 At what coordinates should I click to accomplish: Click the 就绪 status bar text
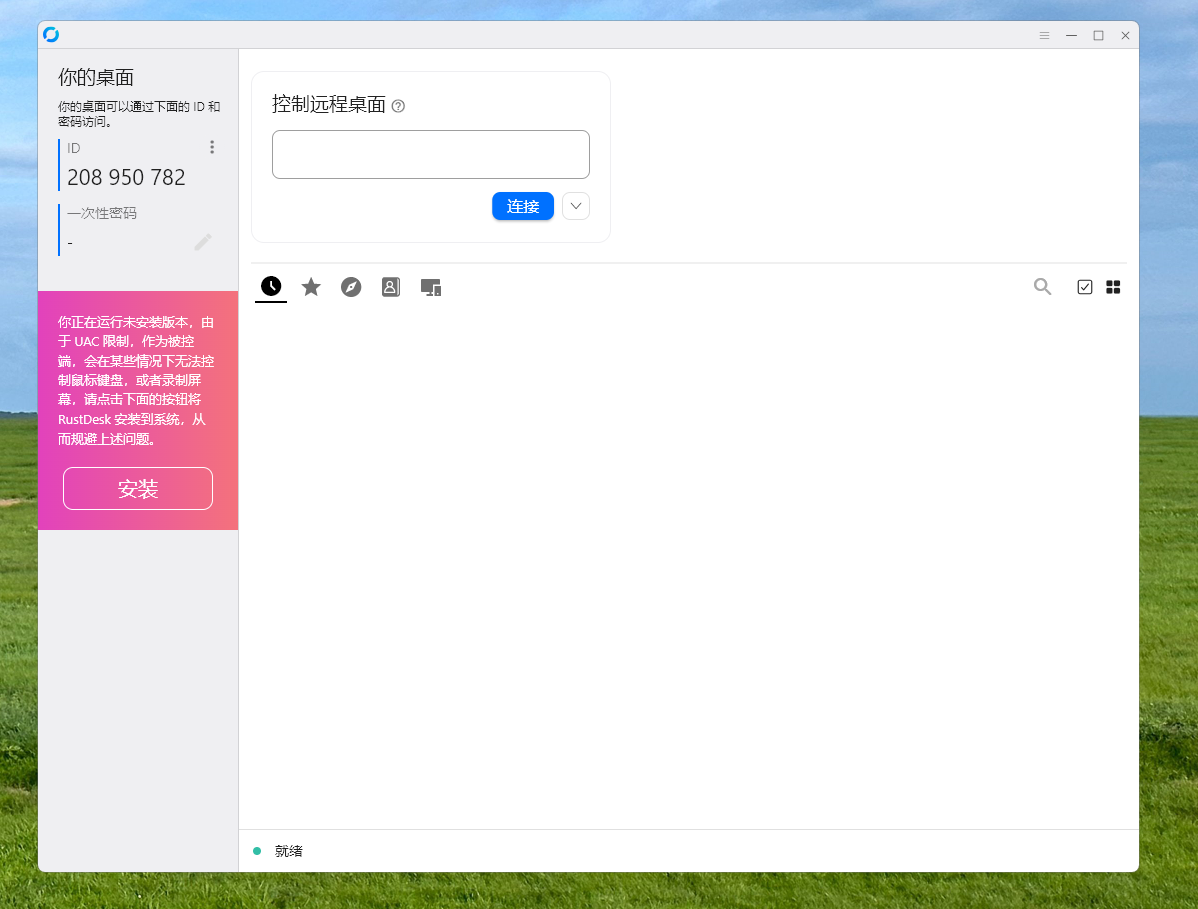[287, 850]
